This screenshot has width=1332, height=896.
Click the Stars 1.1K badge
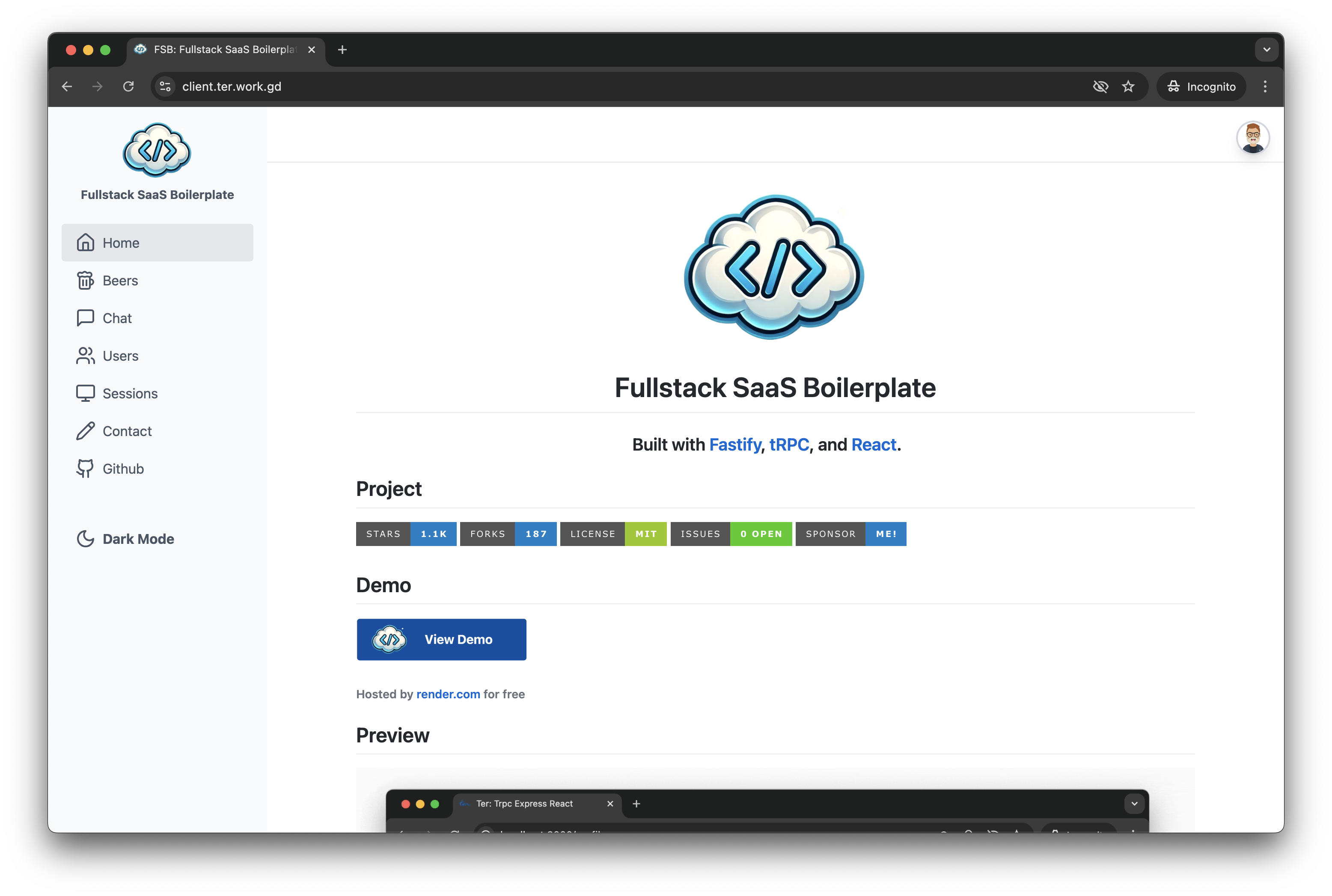[x=406, y=534]
